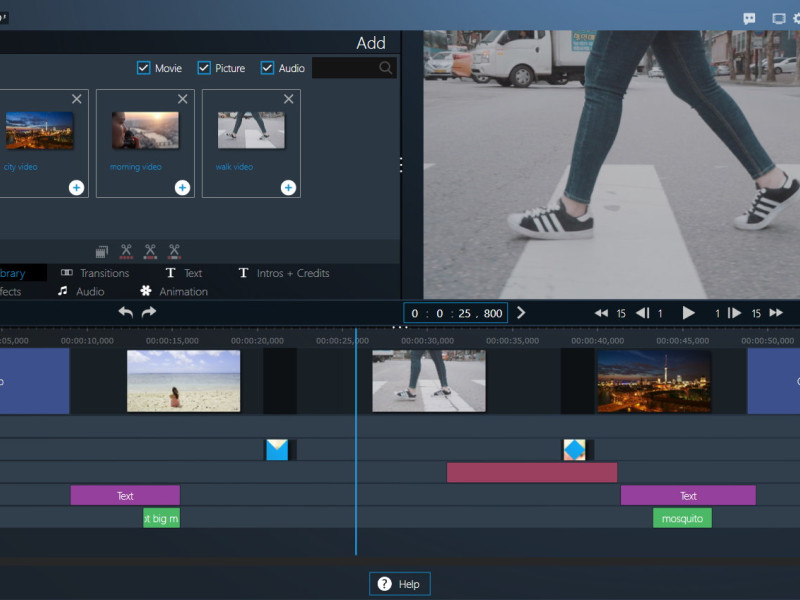
Task: Click the Add panel heading
Action: tap(371, 43)
